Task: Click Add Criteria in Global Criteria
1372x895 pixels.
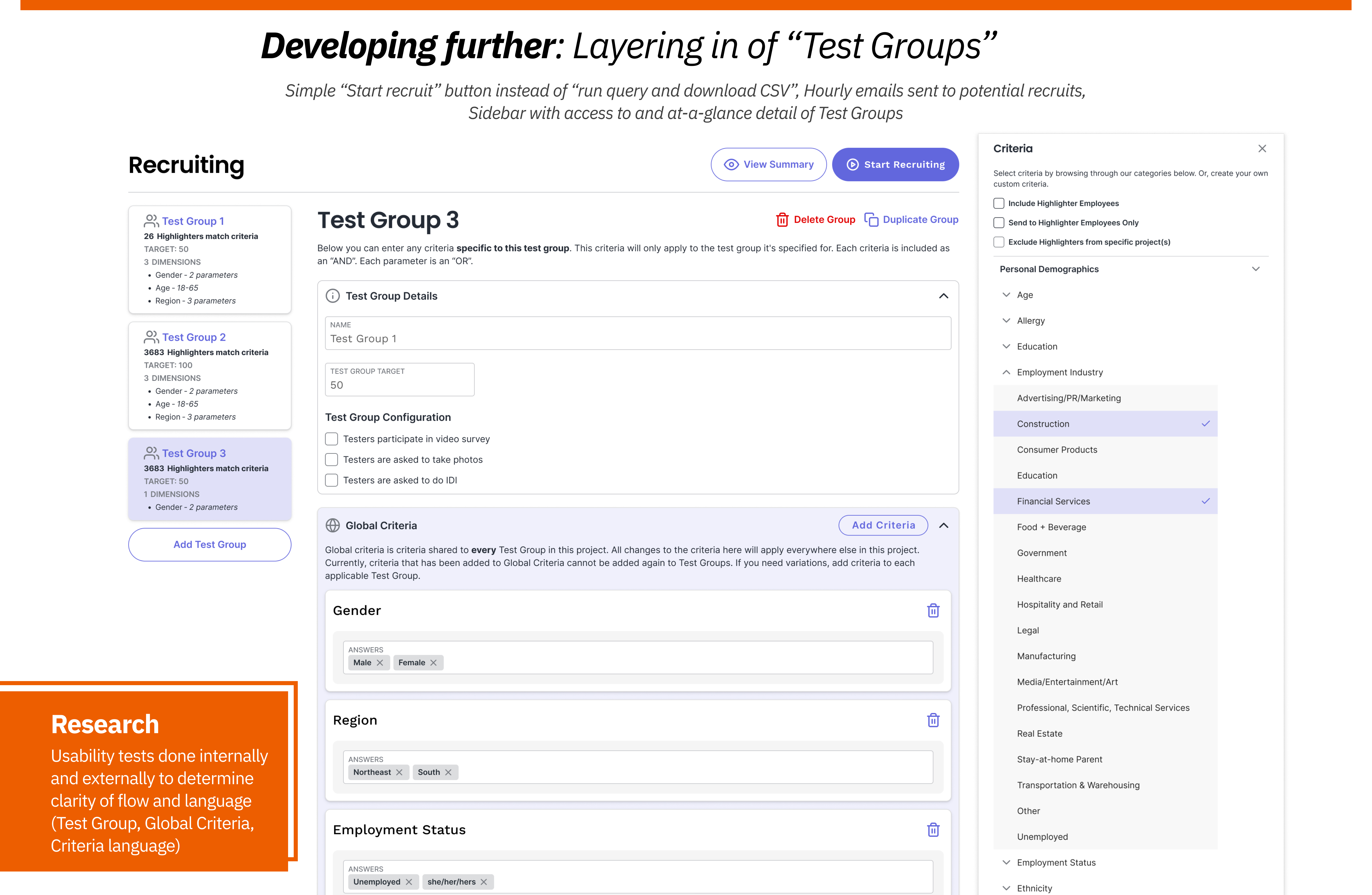Action: pyautogui.click(x=883, y=525)
